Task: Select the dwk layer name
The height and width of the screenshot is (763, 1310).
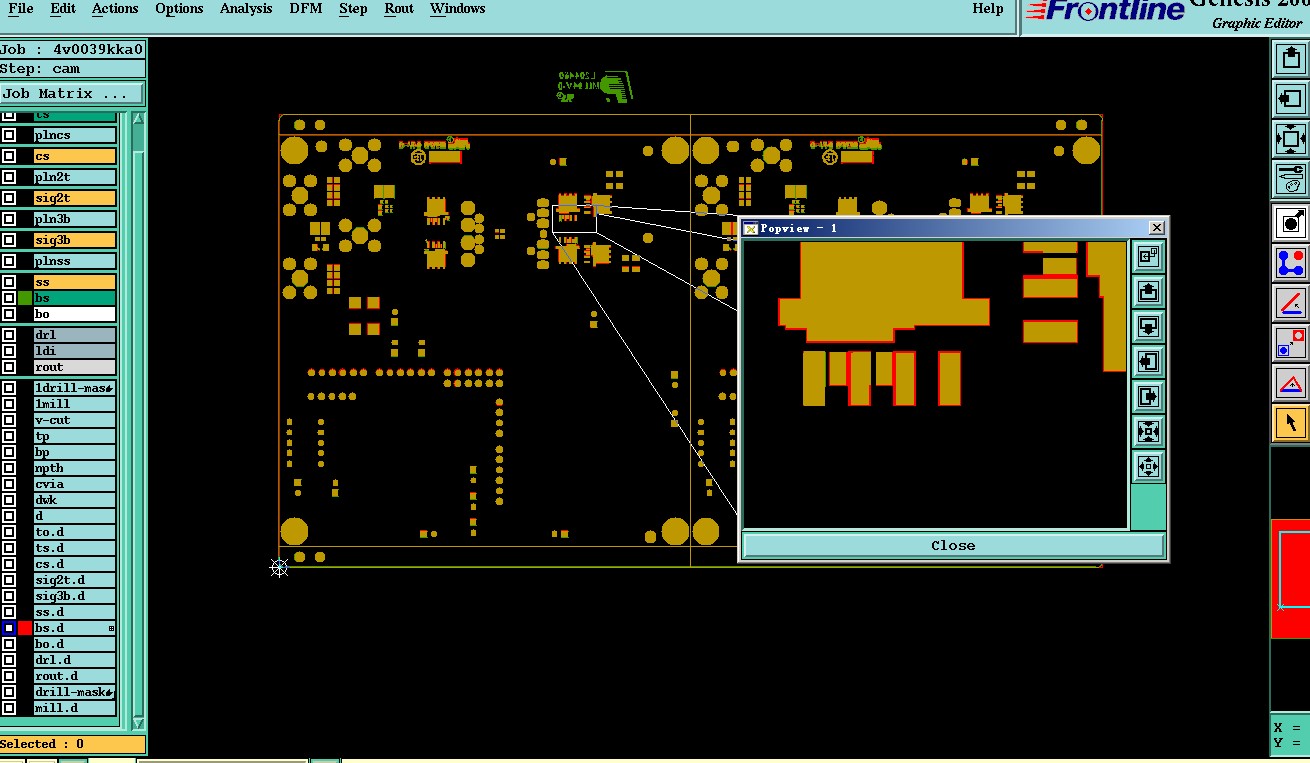Action: pyautogui.click(x=75, y=500)
